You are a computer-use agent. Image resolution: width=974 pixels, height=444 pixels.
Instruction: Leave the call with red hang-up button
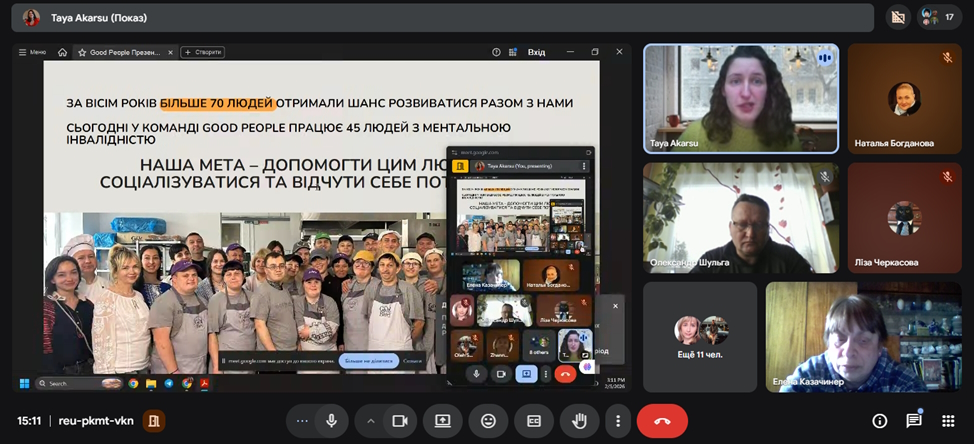tap(662, 421)
